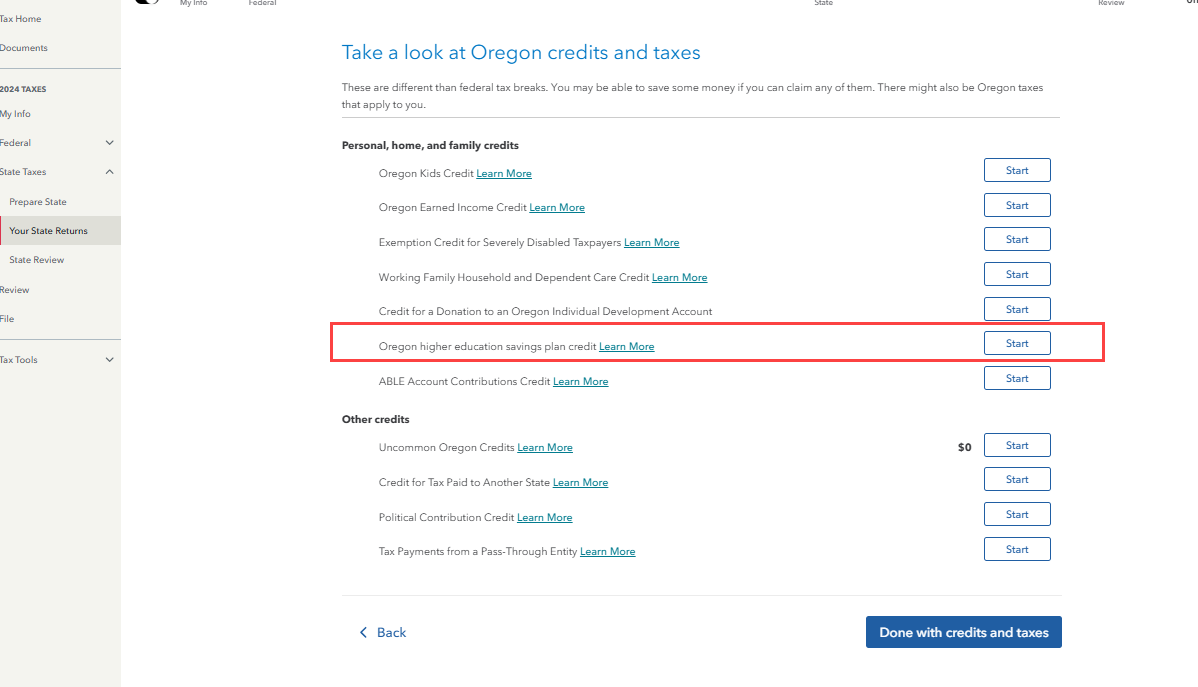
Task: Start Credit for Tax Paid to Another State
Action: coord(1017,479)
